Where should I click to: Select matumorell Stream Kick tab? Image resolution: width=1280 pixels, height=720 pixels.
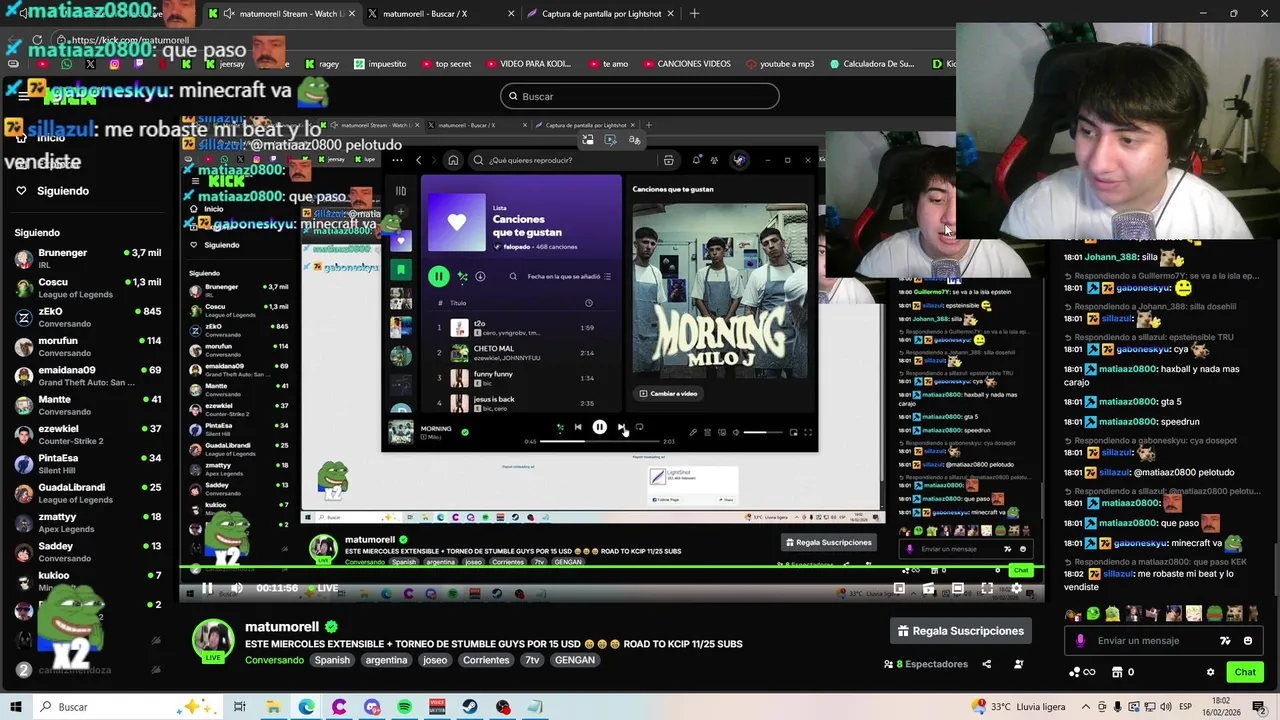pyautogui.click(x=281, y=14)
